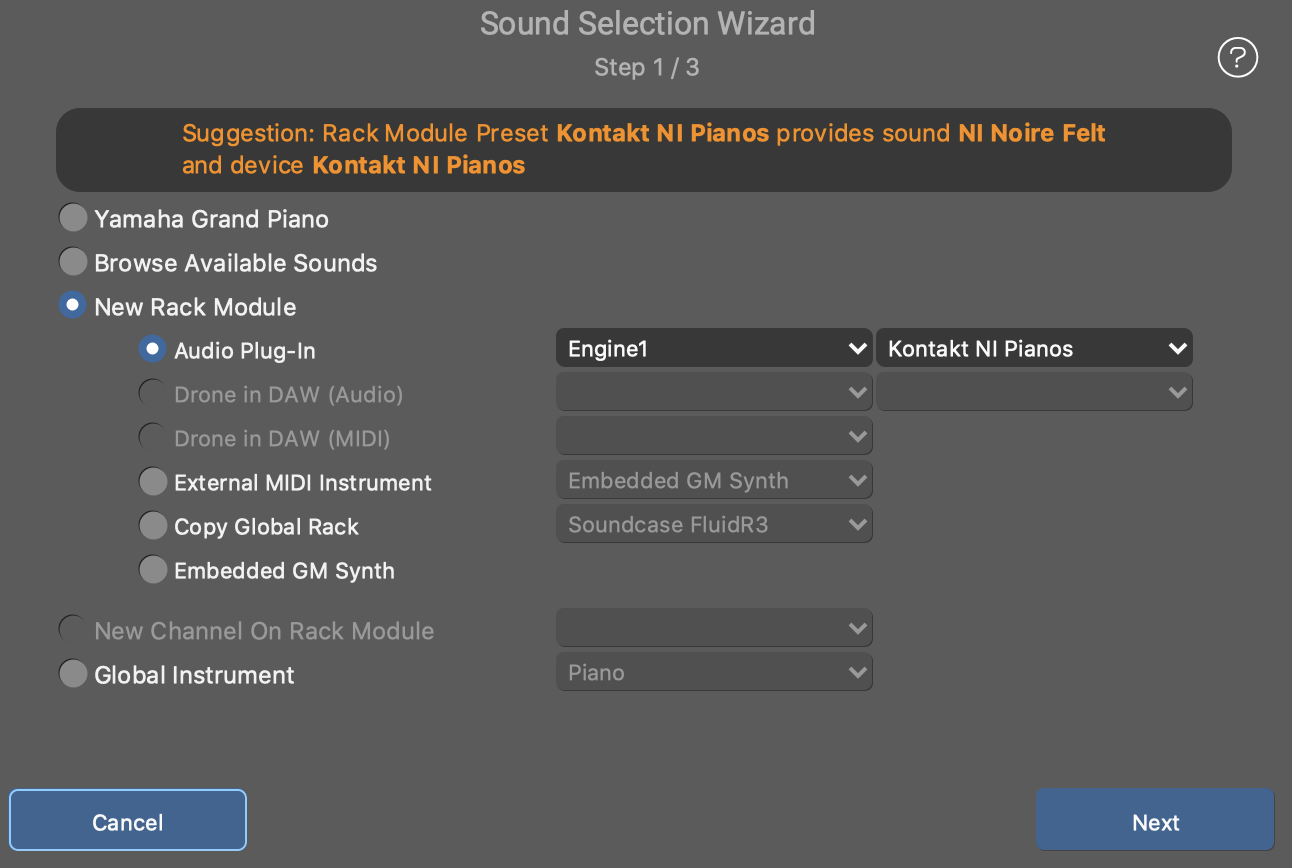Choose External MIDI Instrument option
Image resolution: width=1292 pixels, height=868 pixels.
(x=153, y=482)
